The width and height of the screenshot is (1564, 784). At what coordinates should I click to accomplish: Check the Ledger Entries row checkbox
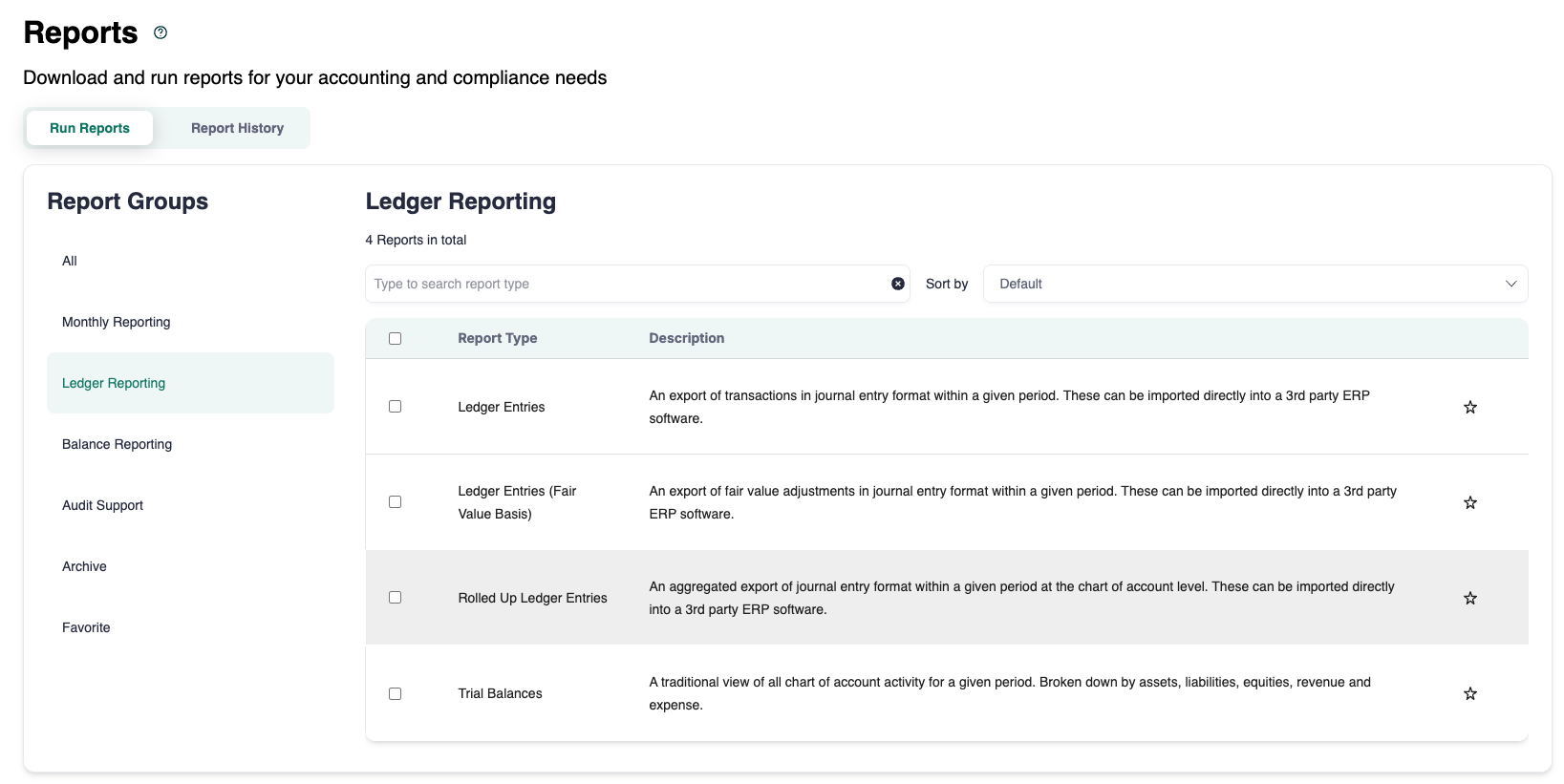pos(395,407)
